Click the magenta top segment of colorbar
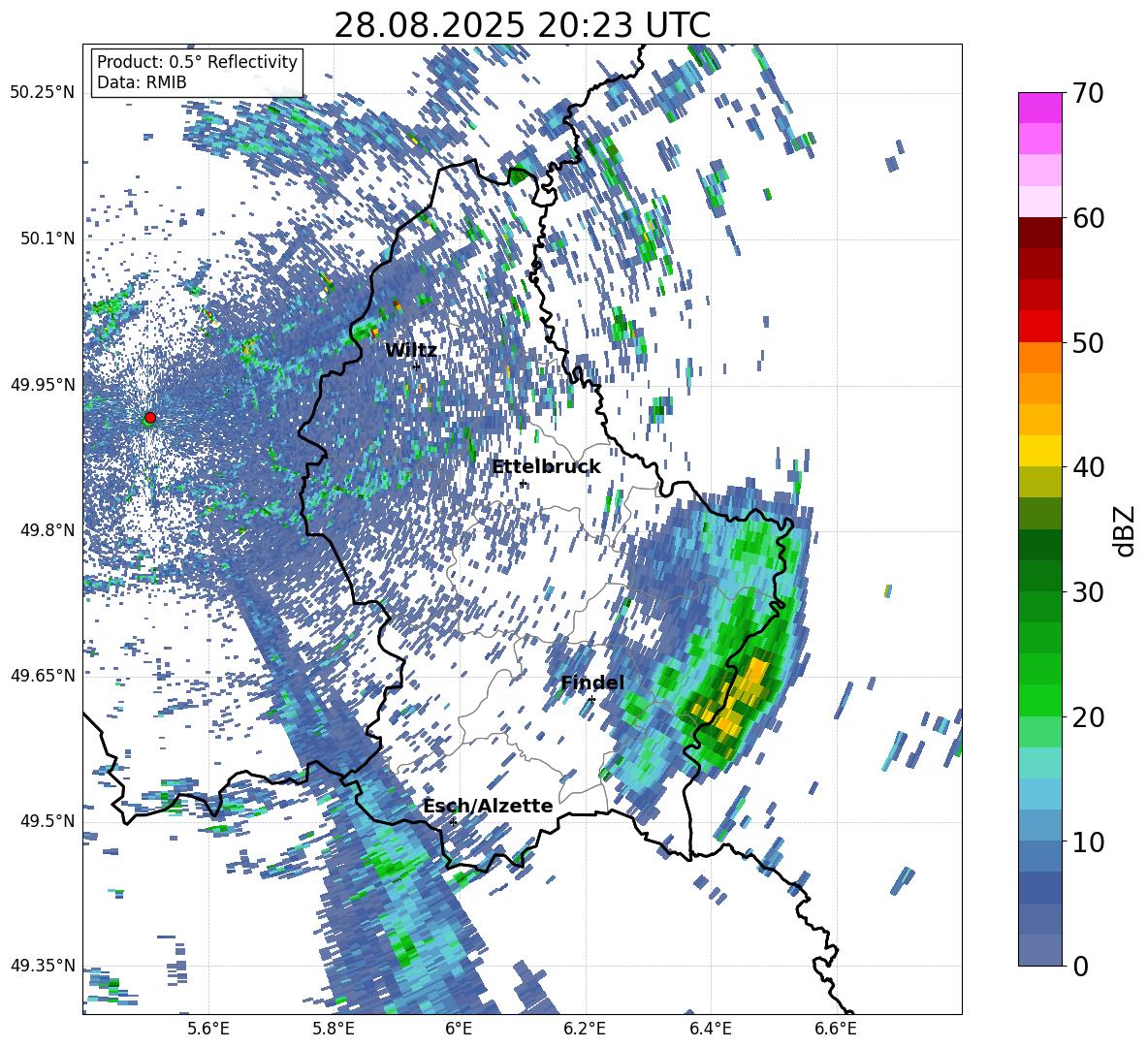The image size is (1148, 1048). 1039,109
